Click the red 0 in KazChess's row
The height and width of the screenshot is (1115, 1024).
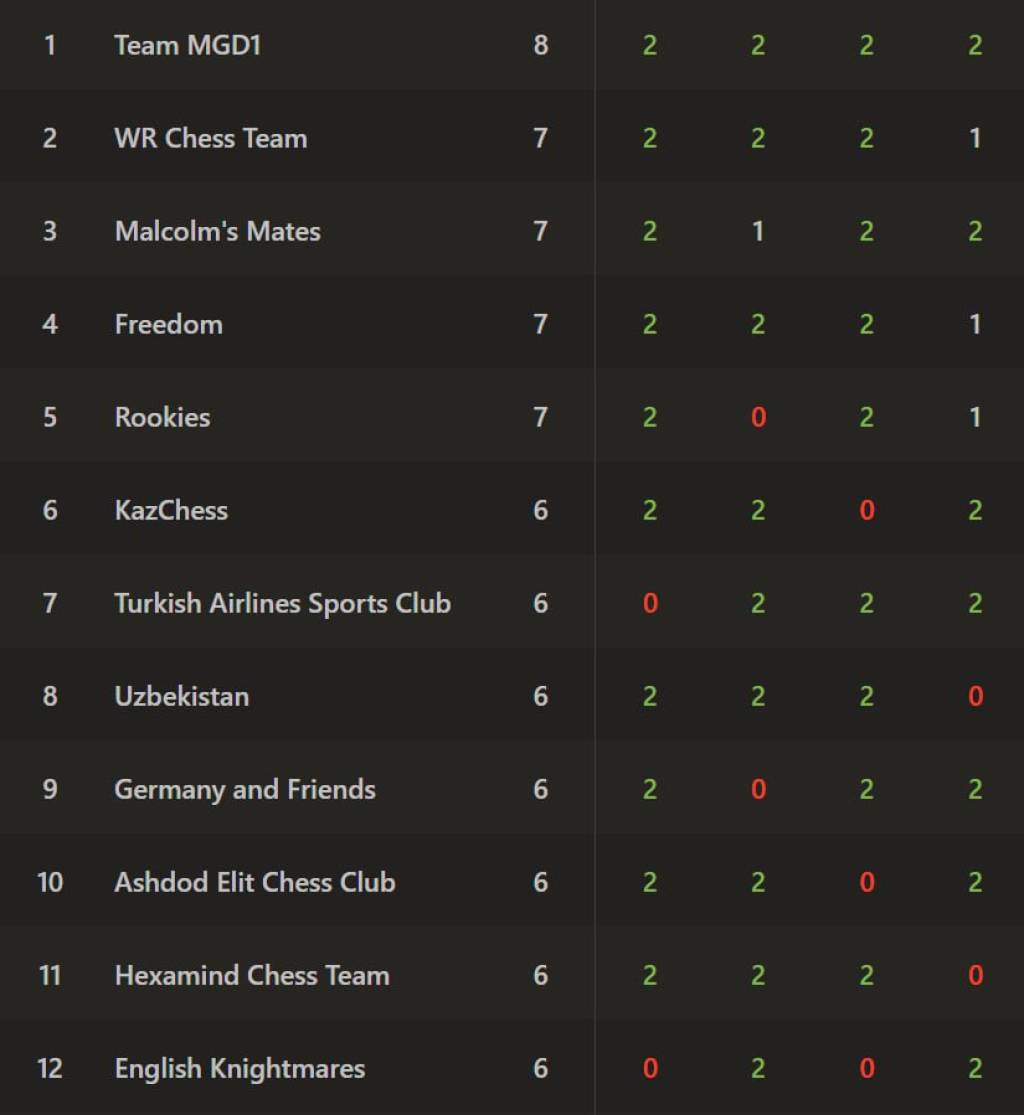tap(867, 510)
